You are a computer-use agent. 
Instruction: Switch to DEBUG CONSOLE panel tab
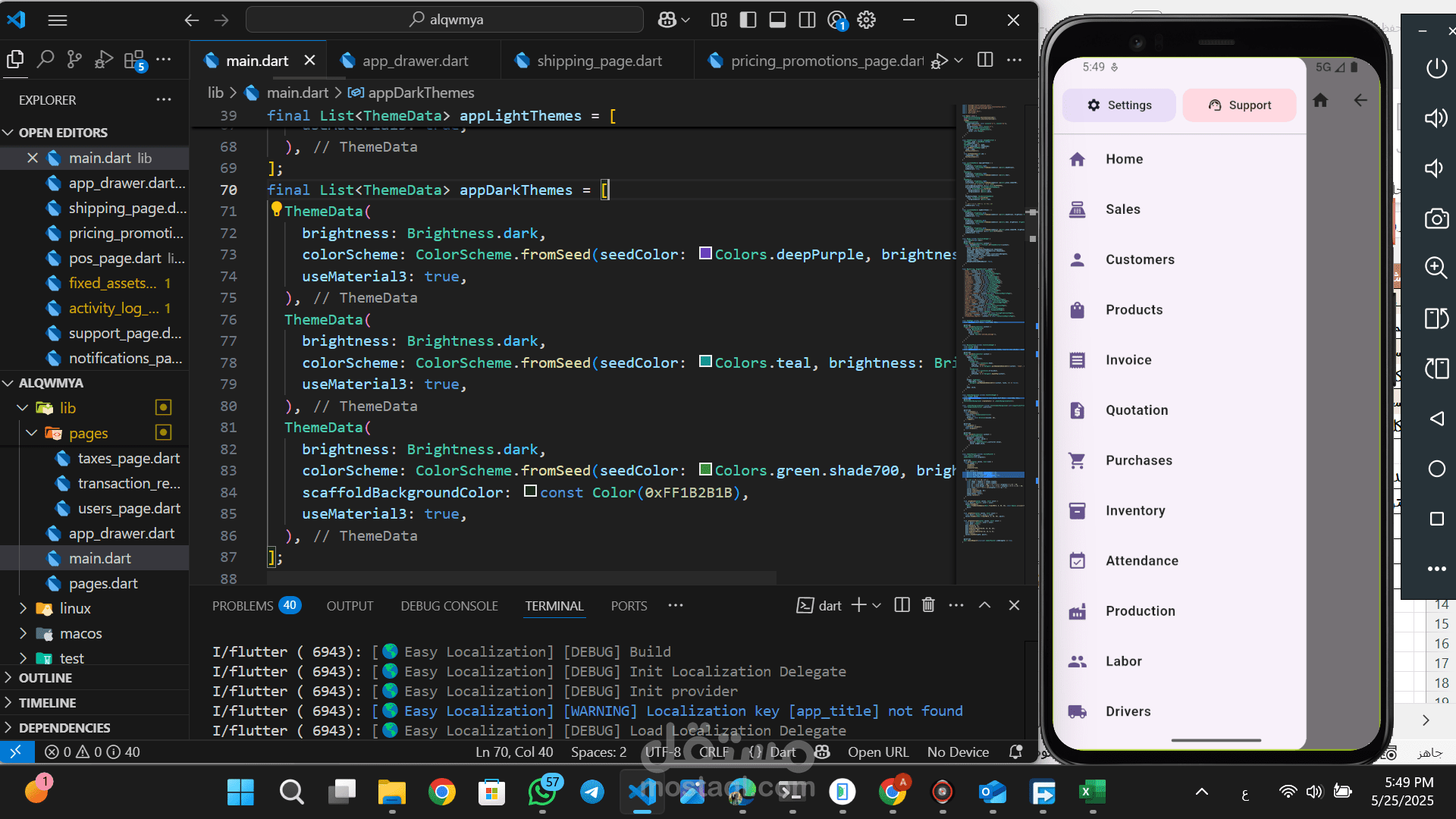click(449, 606)
